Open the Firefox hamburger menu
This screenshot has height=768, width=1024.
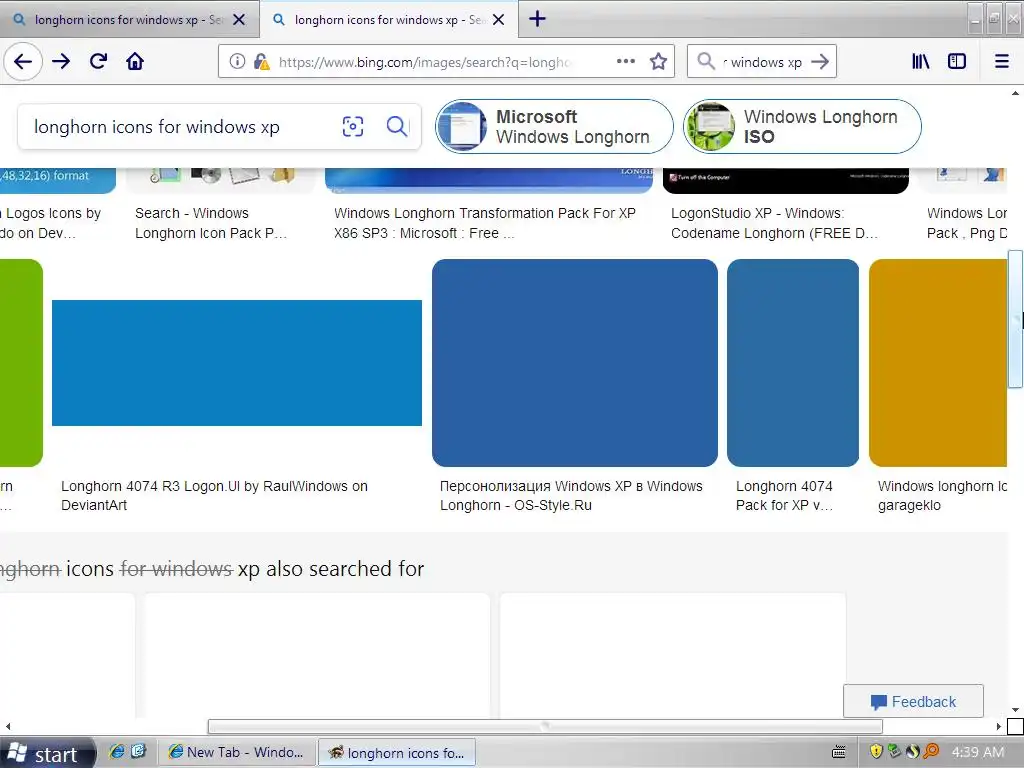(x=1002, y=61)
